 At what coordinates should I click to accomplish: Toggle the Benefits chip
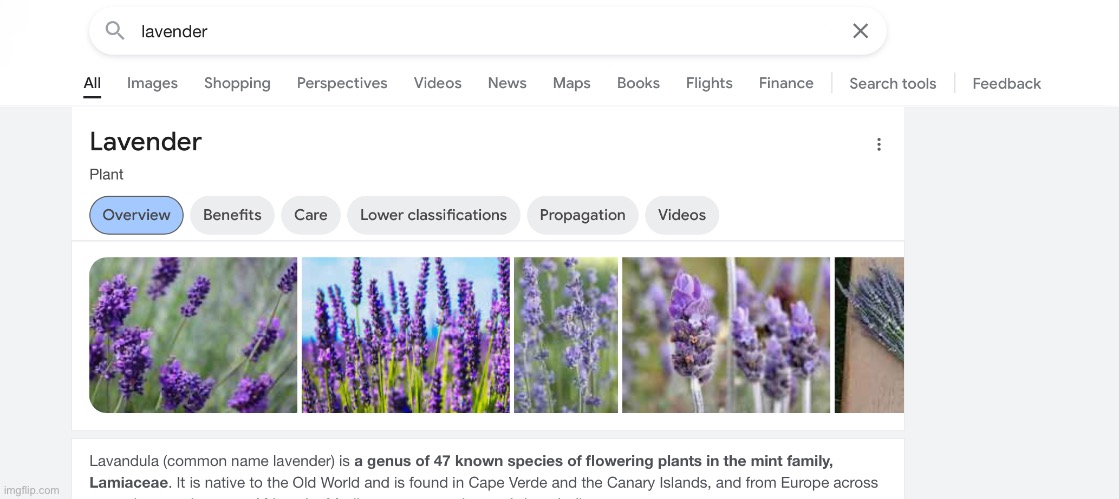pyautogui.click(x=232, y=215)
